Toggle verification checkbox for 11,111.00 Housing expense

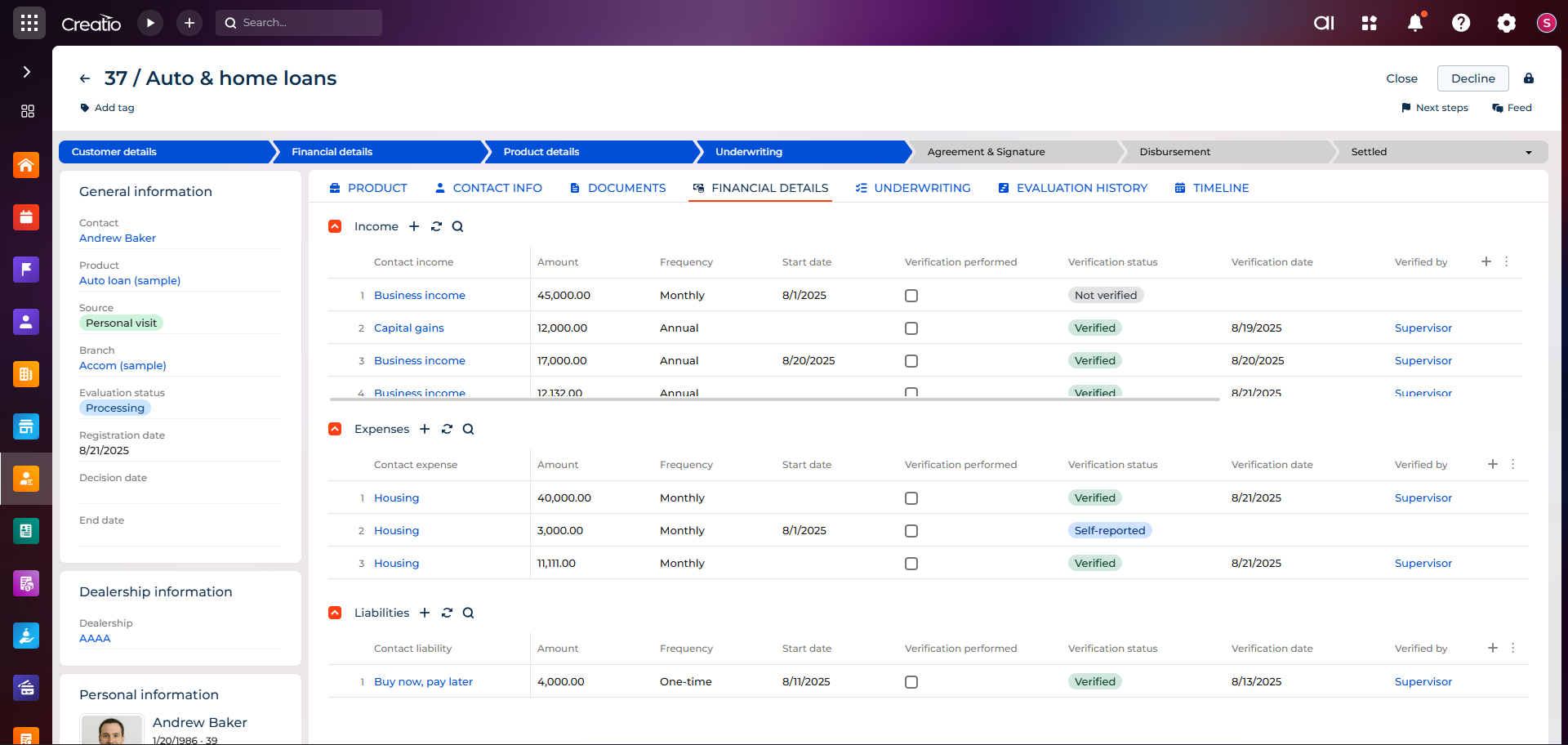tap(911, 564)
